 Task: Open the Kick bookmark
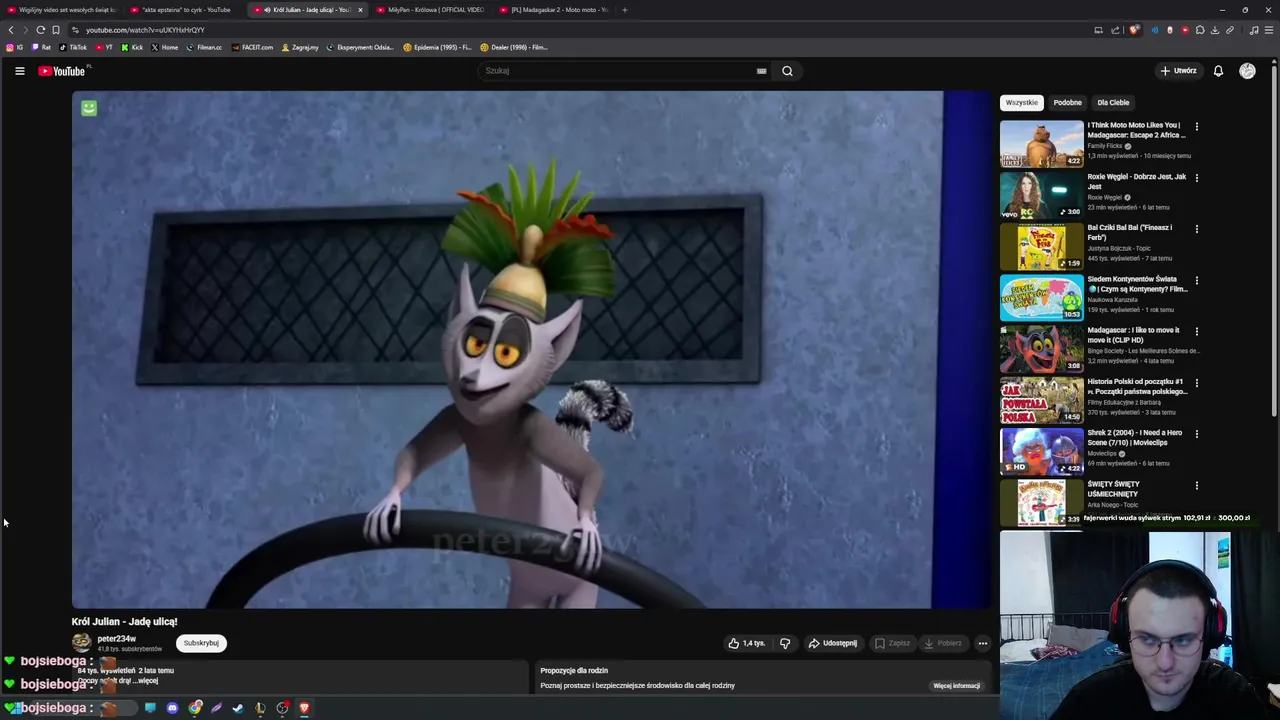click(x=132, y=47)
